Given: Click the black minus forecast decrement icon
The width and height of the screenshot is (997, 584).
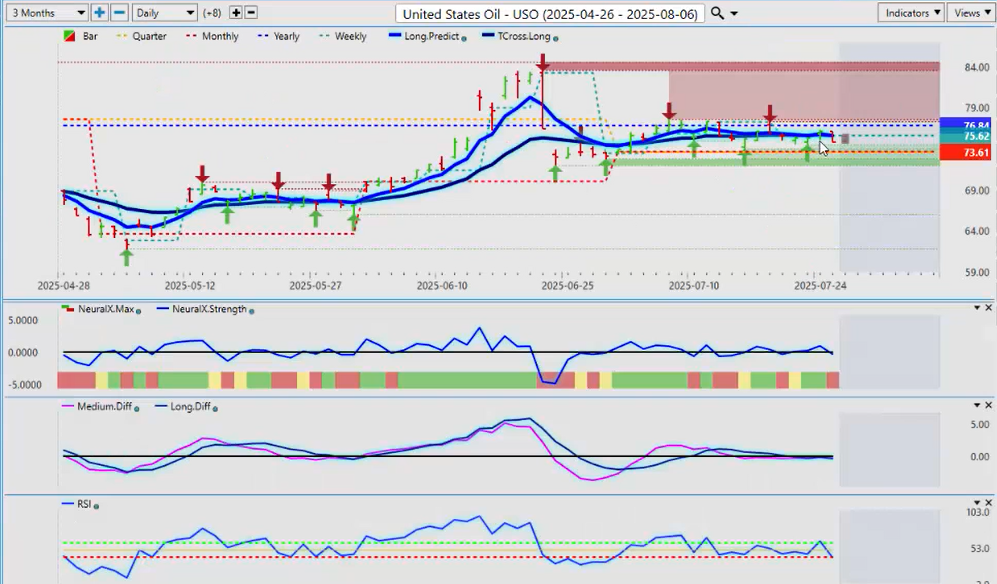Looking at the screenshot, I should pyautogui.click(x=251, y=13).
